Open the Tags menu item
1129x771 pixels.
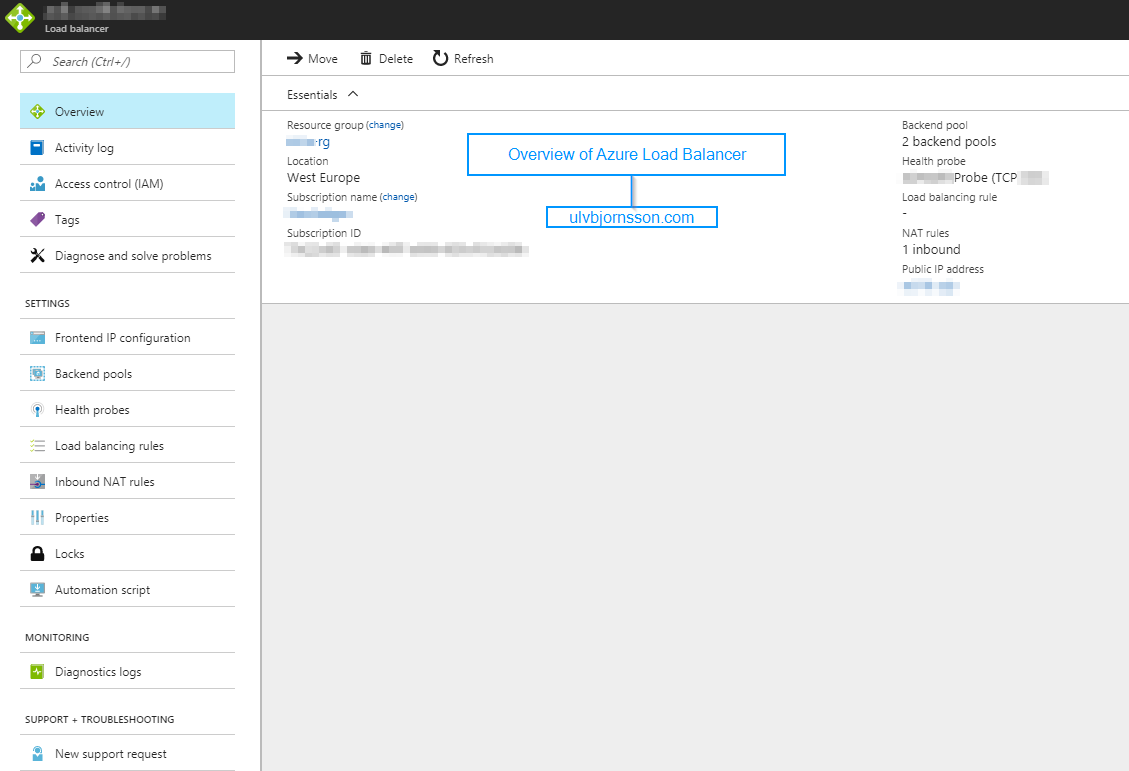127,220
